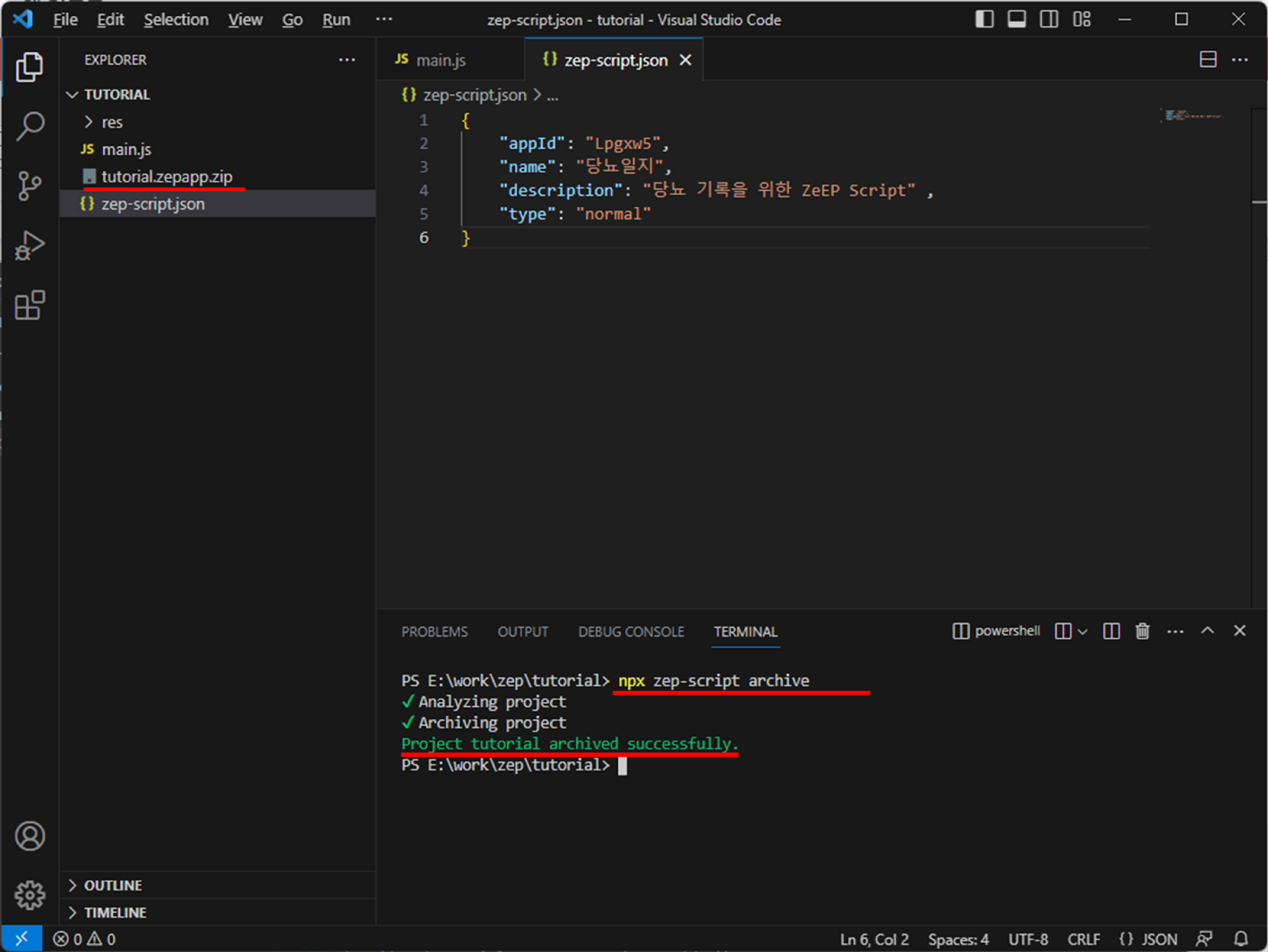Toggle the bottom panel visibility

pos(1016,19)
